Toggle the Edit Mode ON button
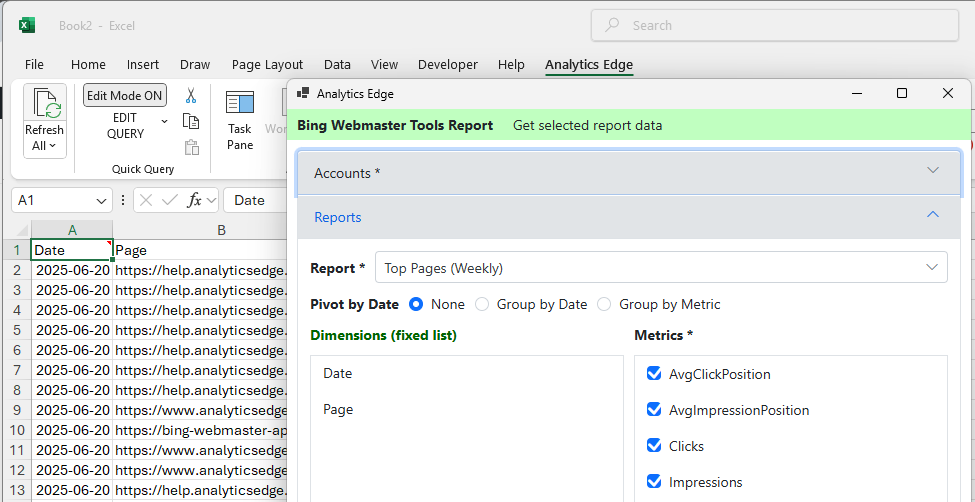 tap(125, 96)
